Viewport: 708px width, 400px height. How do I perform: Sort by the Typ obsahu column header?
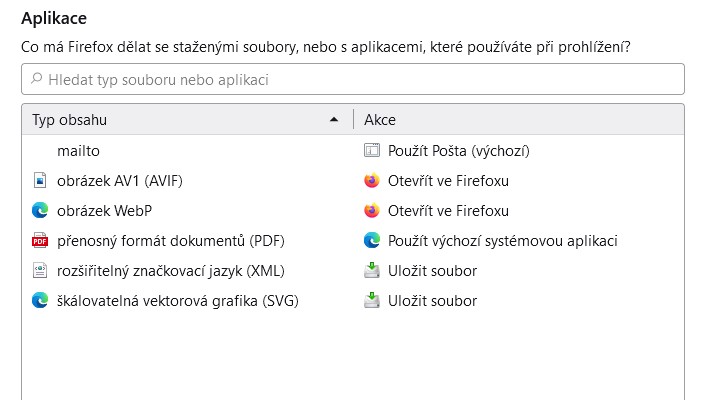click(187, 120)
